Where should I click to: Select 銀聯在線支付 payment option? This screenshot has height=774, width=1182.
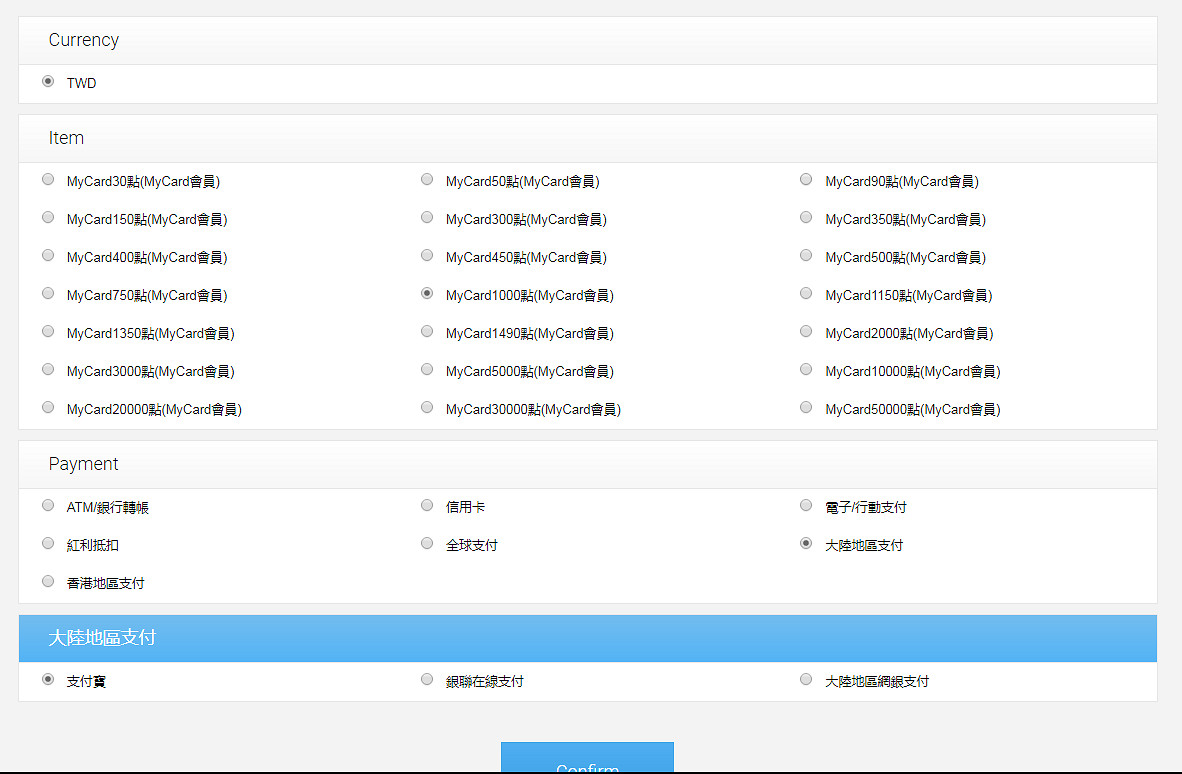[427, 679]
